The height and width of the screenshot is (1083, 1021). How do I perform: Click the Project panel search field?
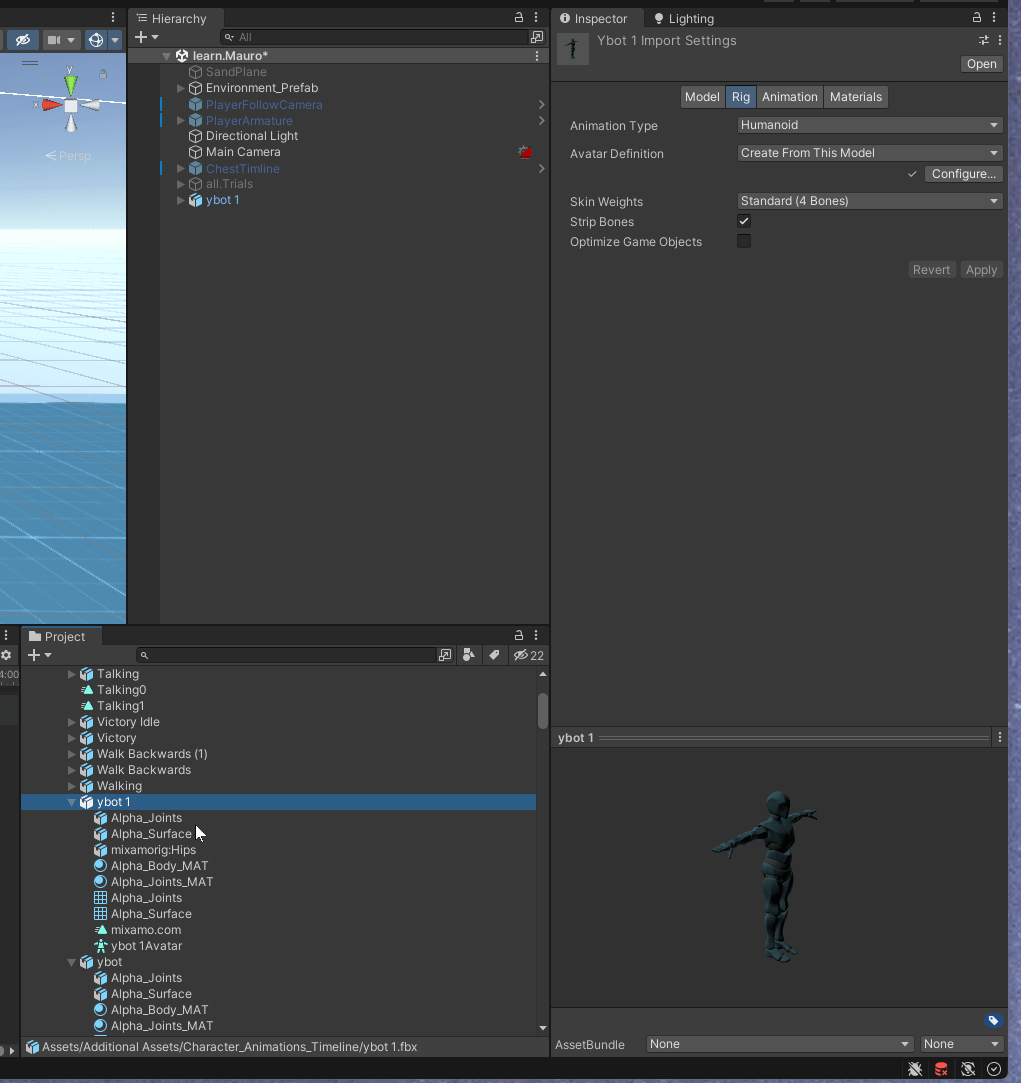[x=290, y=655]
